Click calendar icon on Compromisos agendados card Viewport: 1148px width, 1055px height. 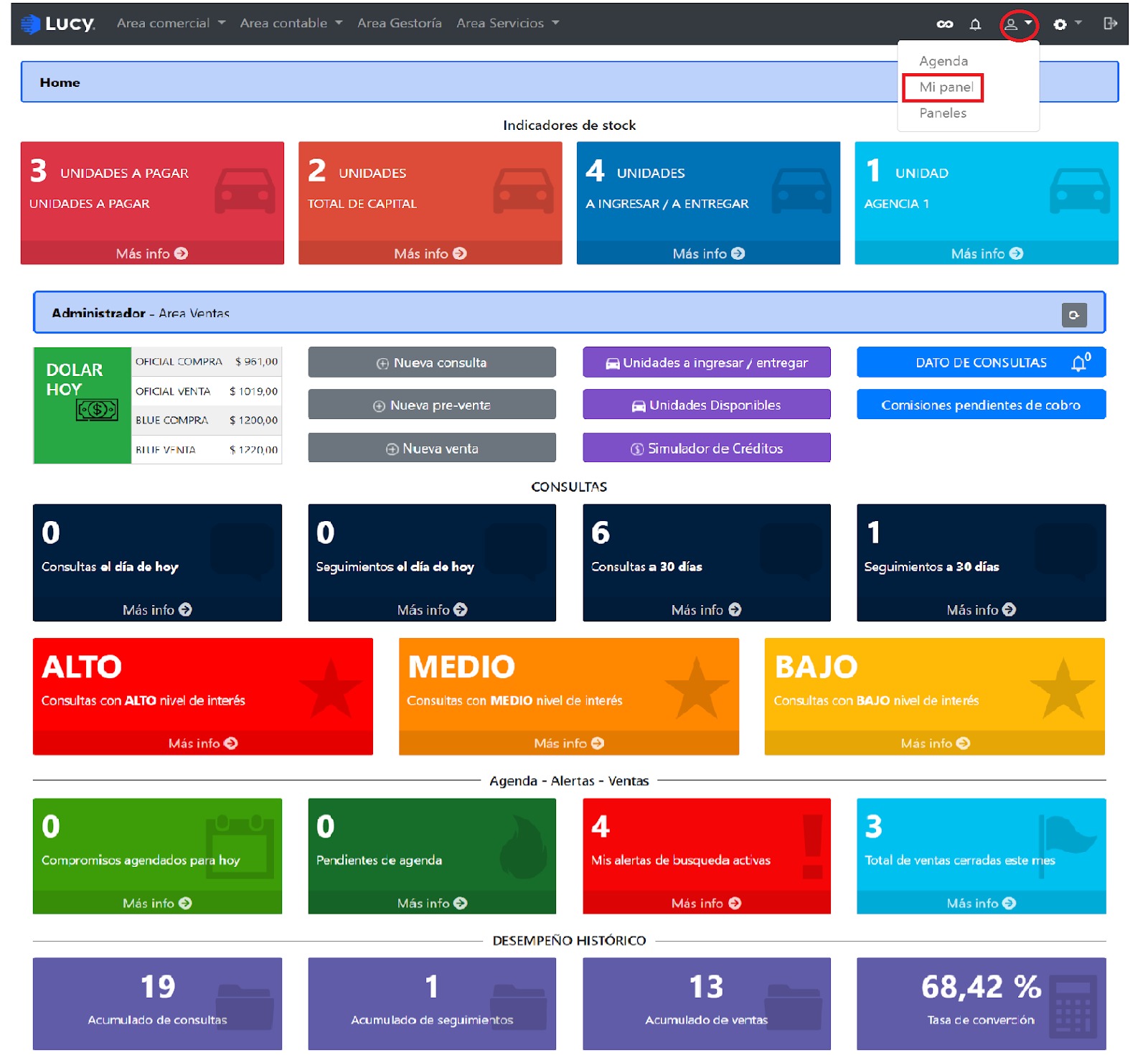click(240, 847)
